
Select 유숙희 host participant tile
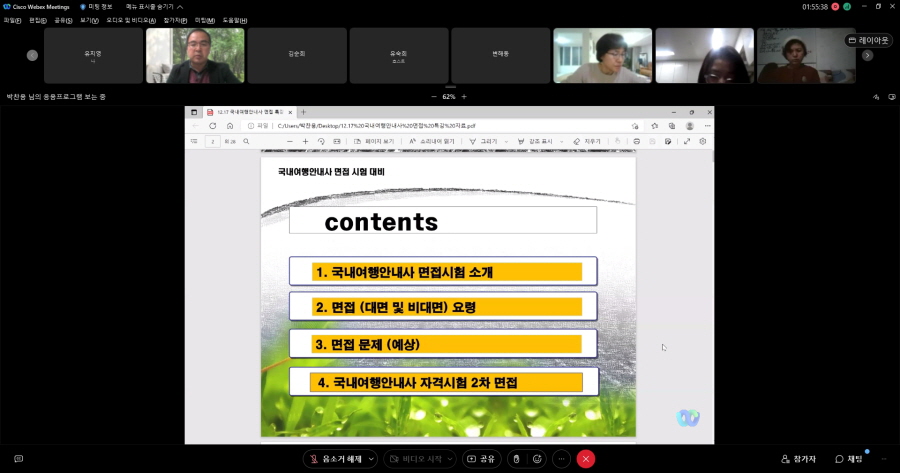(399, 56)
